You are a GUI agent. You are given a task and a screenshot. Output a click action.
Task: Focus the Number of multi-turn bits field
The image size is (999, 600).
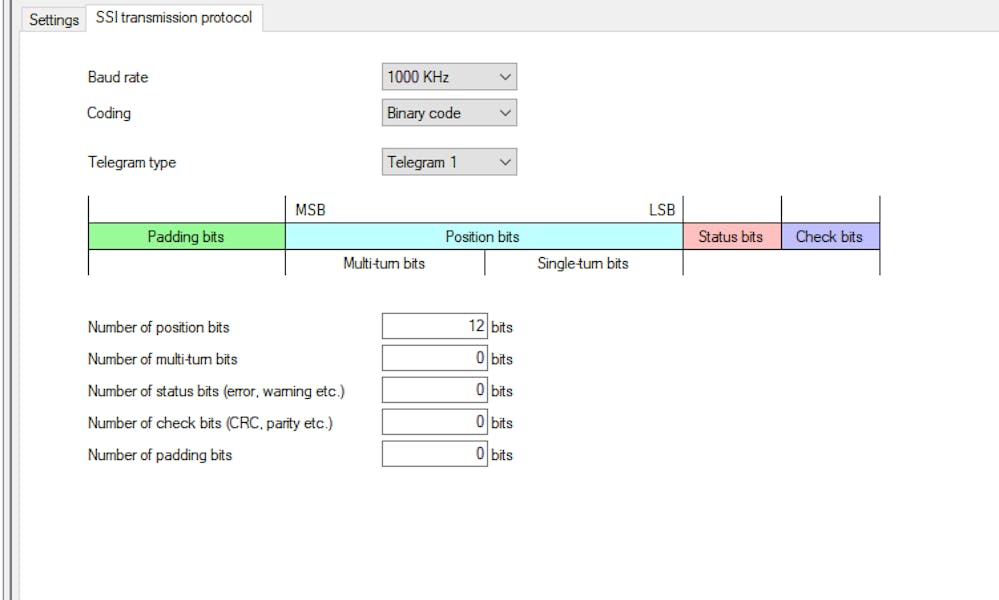click(x=434, y=359)
